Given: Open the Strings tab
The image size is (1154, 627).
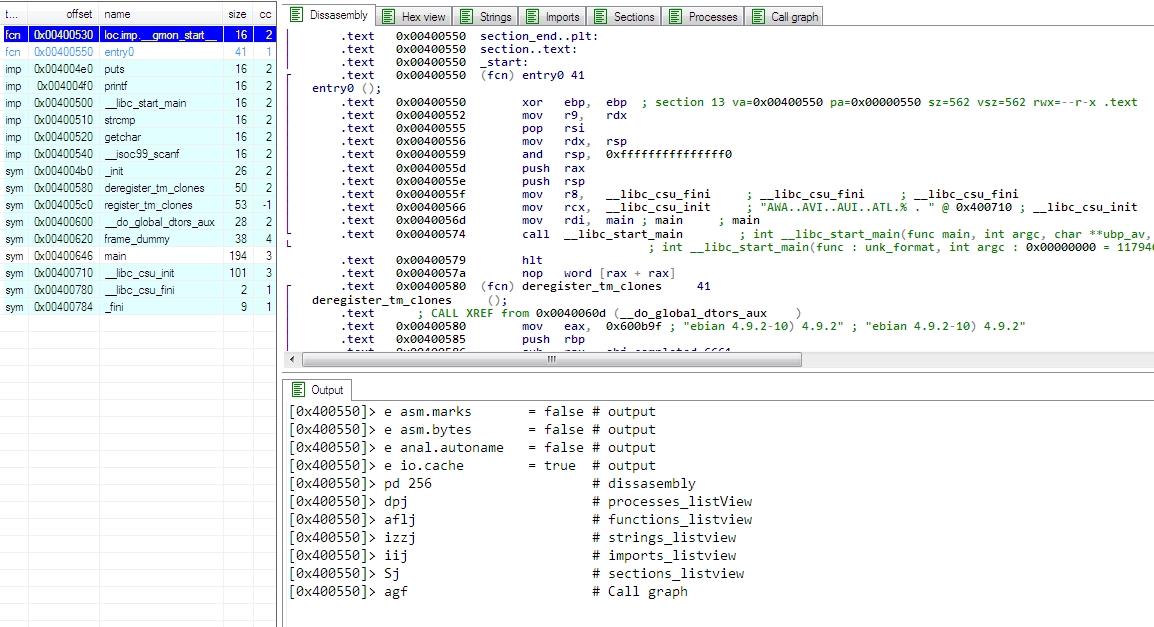Looking at the screenshot, I should pyautogui.click(x=486, y=17).
